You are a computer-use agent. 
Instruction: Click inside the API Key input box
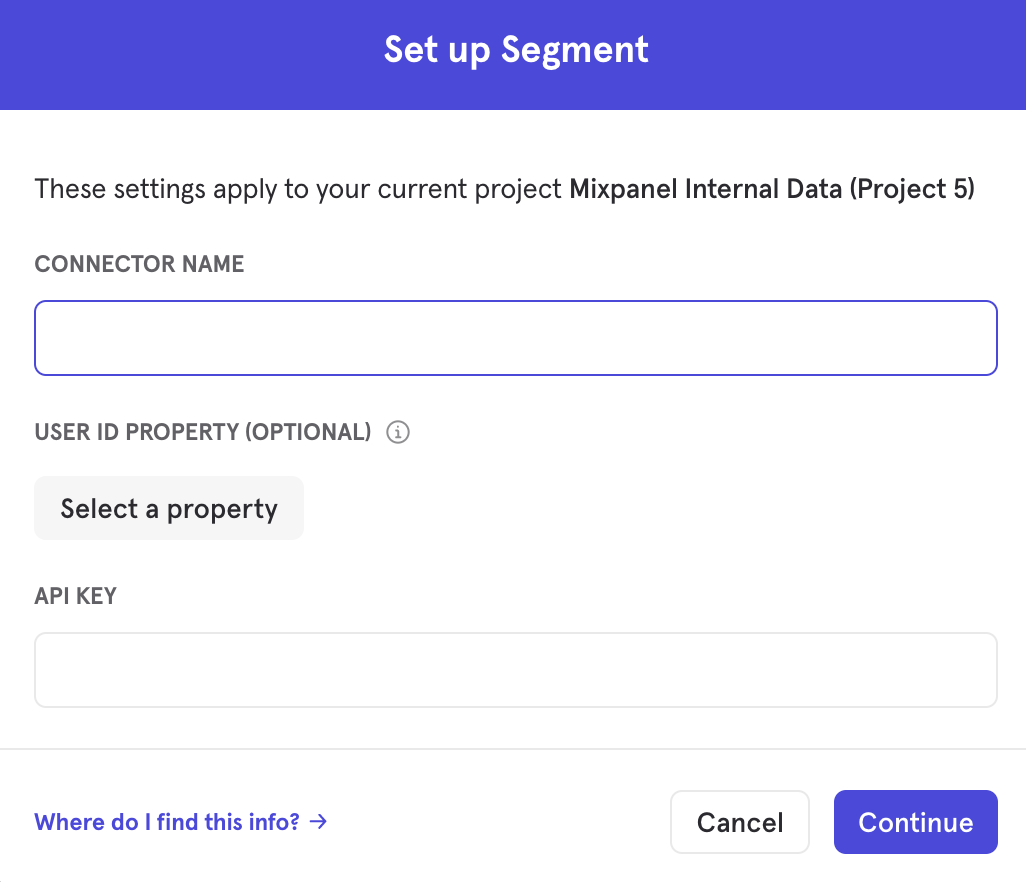coord(515,670)
